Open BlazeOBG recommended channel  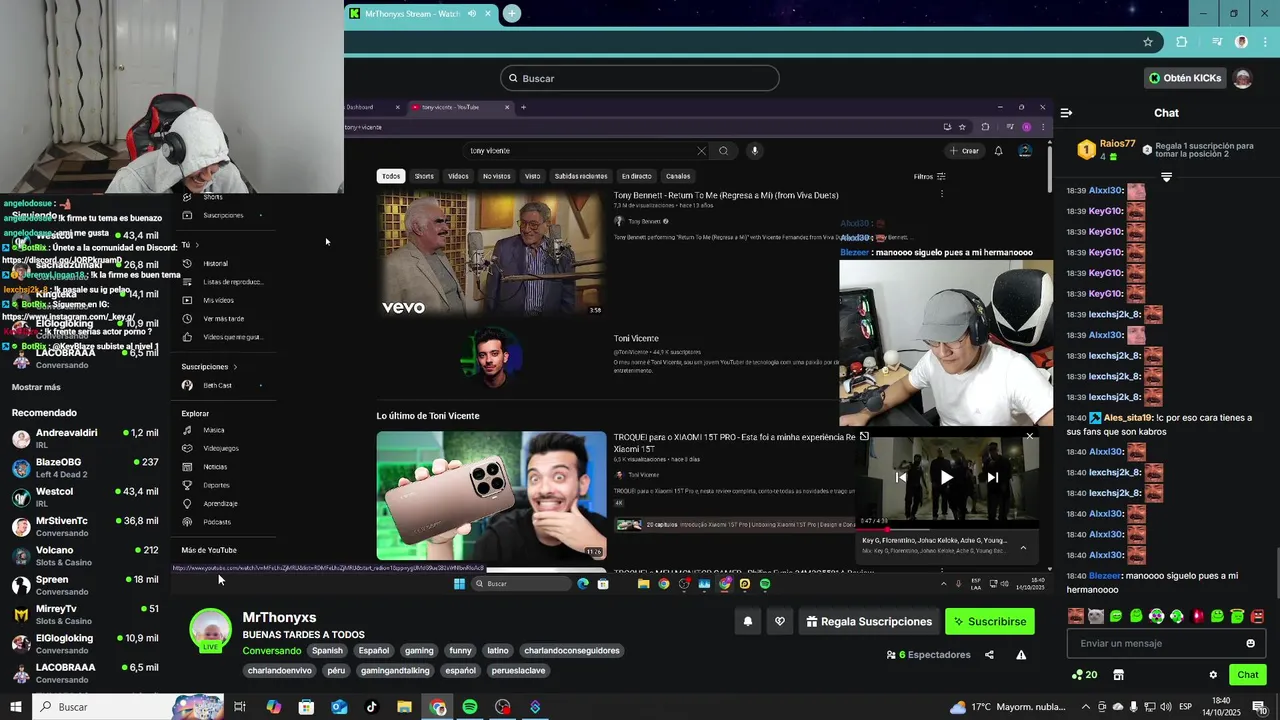(x=85, y=468)
